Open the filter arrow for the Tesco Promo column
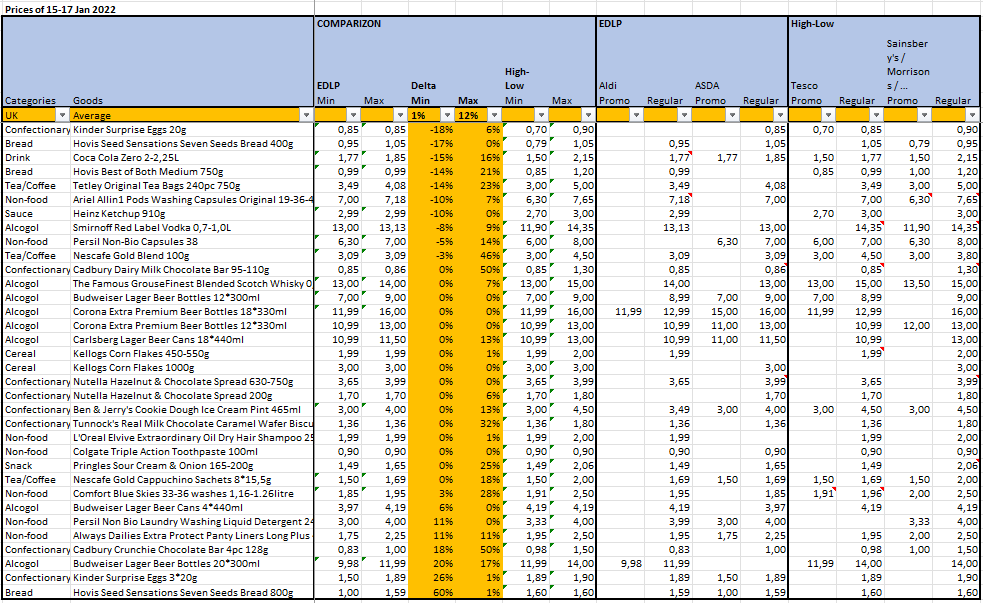This screenshot has width=983, height=603. pyautogui.click(x=828, y=115)
